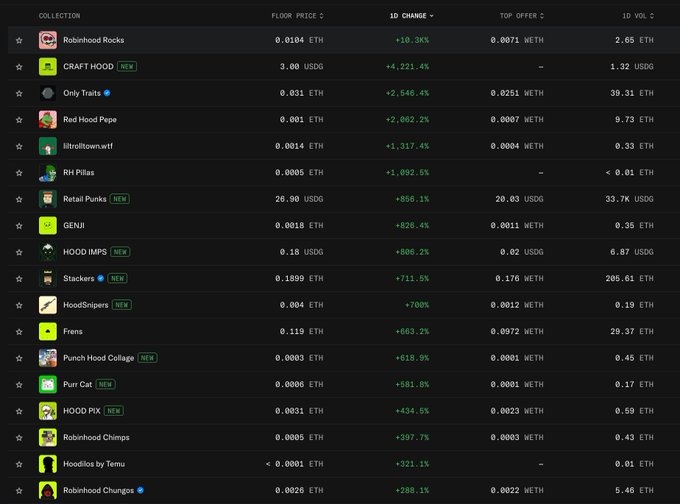
Task: Toggle the GENJI favorite star
Action: coord(19,226)
